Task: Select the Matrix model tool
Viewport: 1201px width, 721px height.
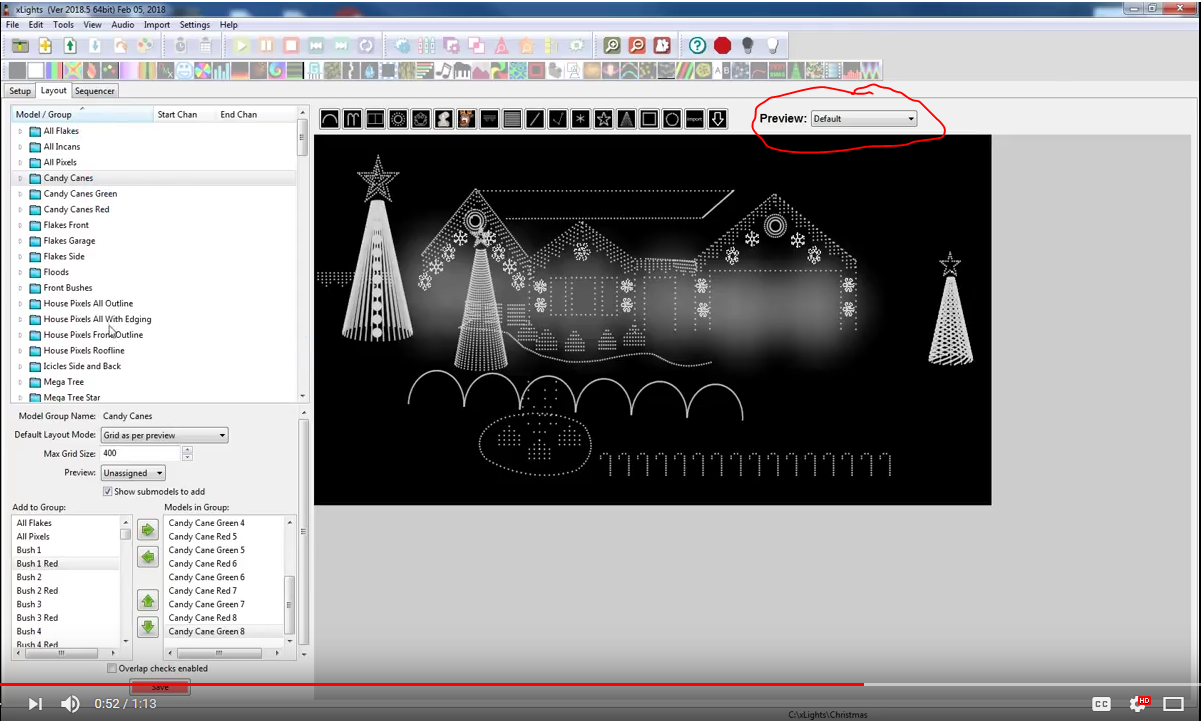Action: click(x=512, y=119)
